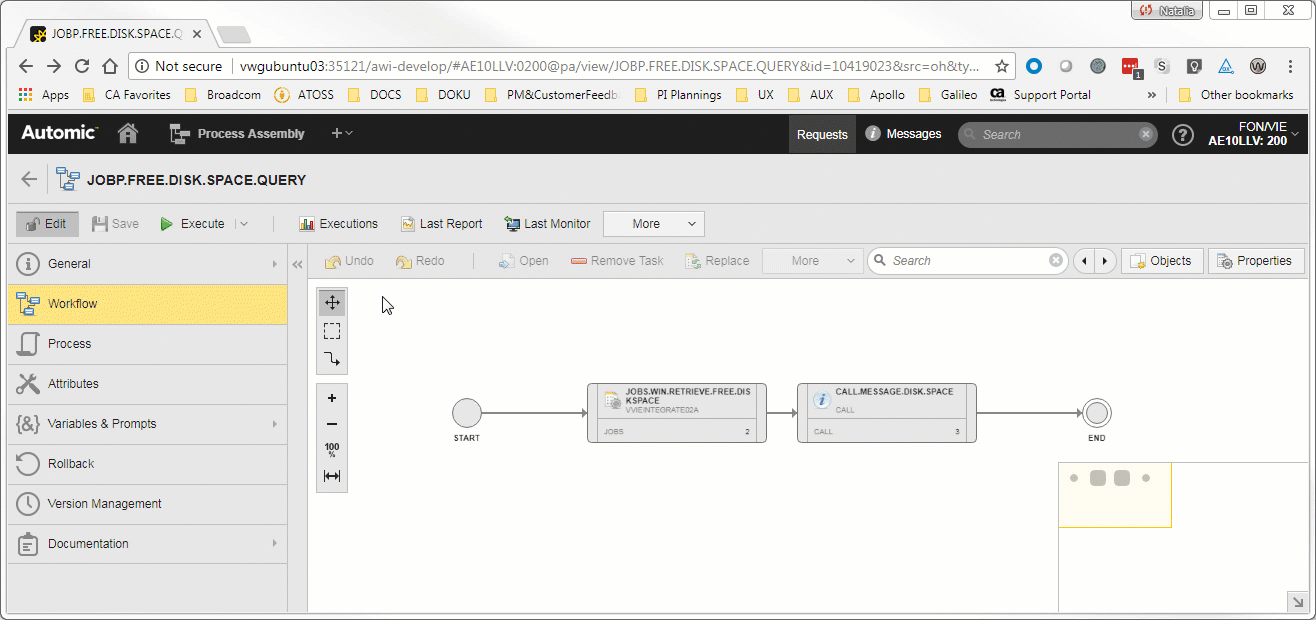Click the Automic home icon
The height and width of the screenshot is (620, 1316).
click(128, 134)
